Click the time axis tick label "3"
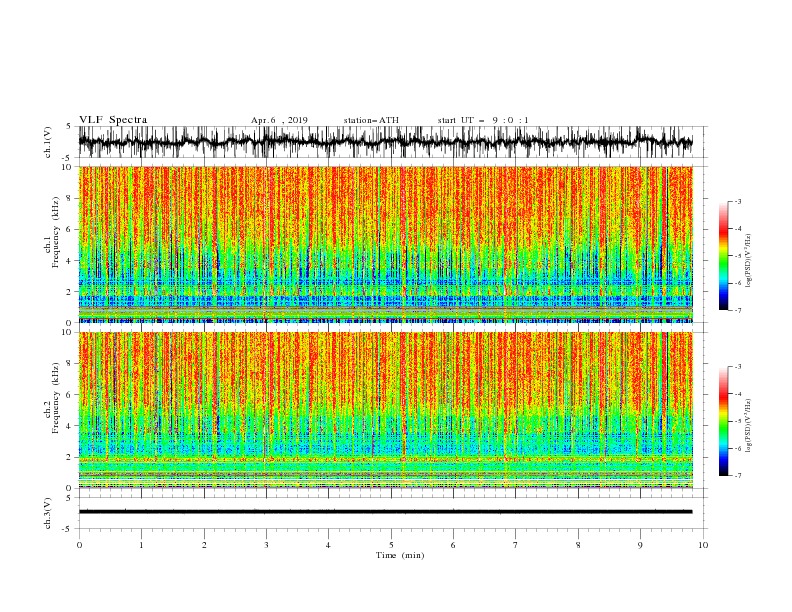The image size is (792, 612). pyautogui.click(x=267, y=545)
